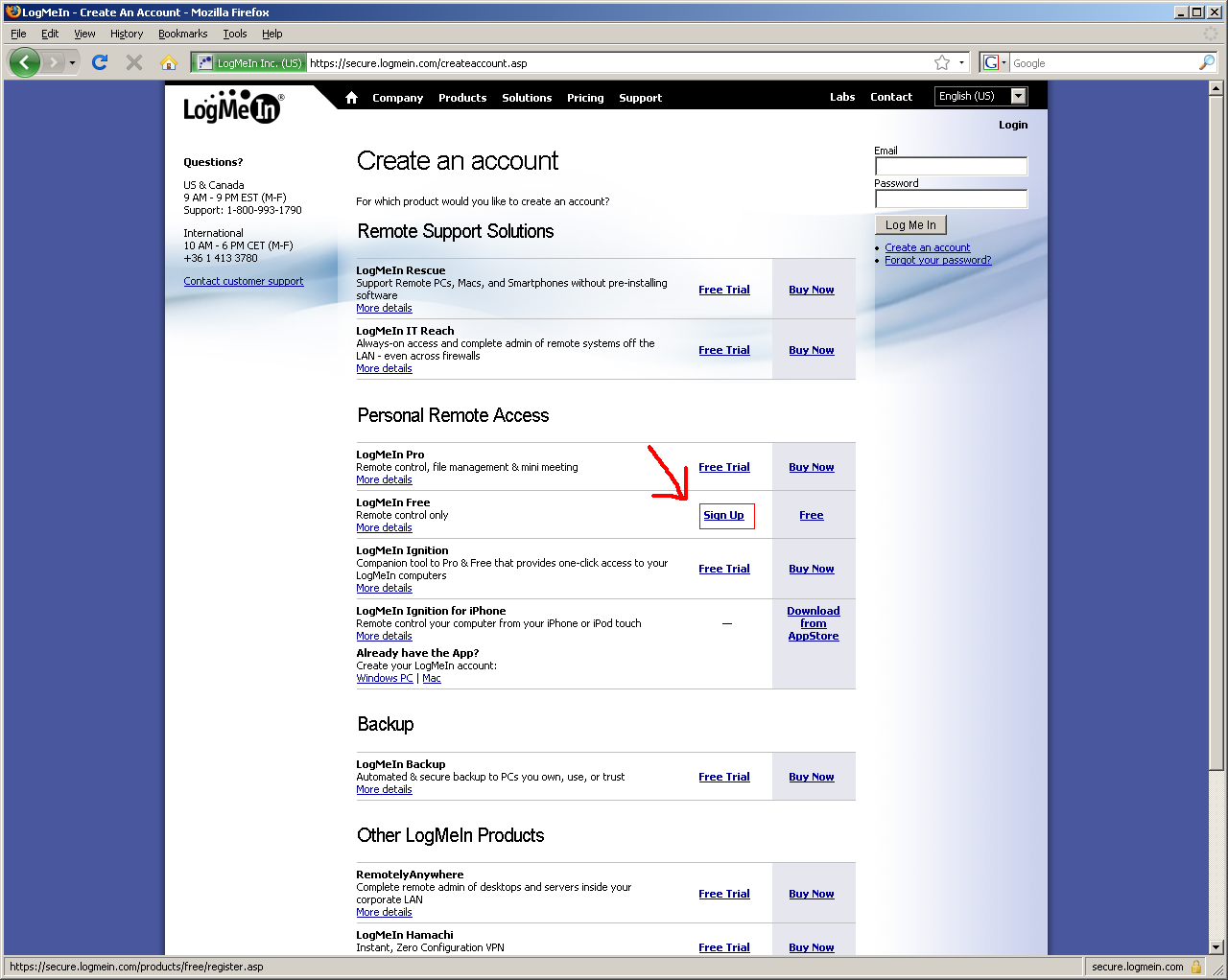Click Buy Now for LogMeIn Pro

tap(812, 467)
